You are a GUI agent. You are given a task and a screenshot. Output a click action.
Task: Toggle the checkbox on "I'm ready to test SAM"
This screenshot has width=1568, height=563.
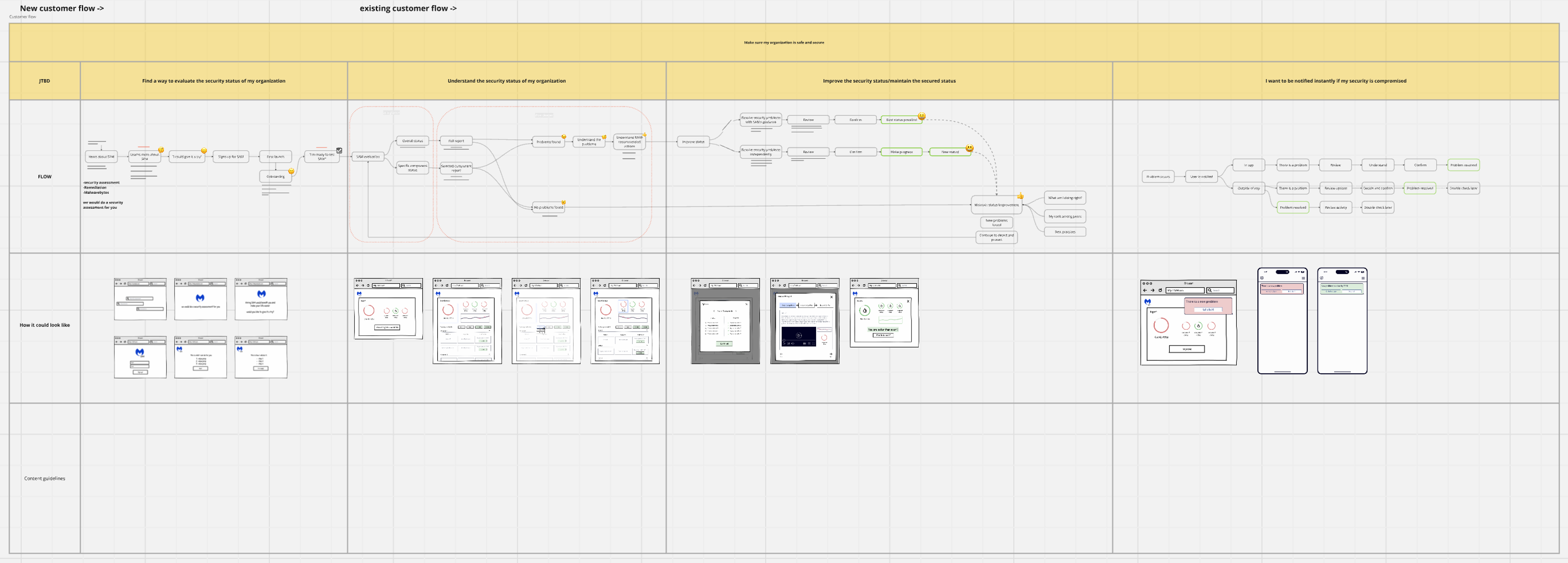339,150
